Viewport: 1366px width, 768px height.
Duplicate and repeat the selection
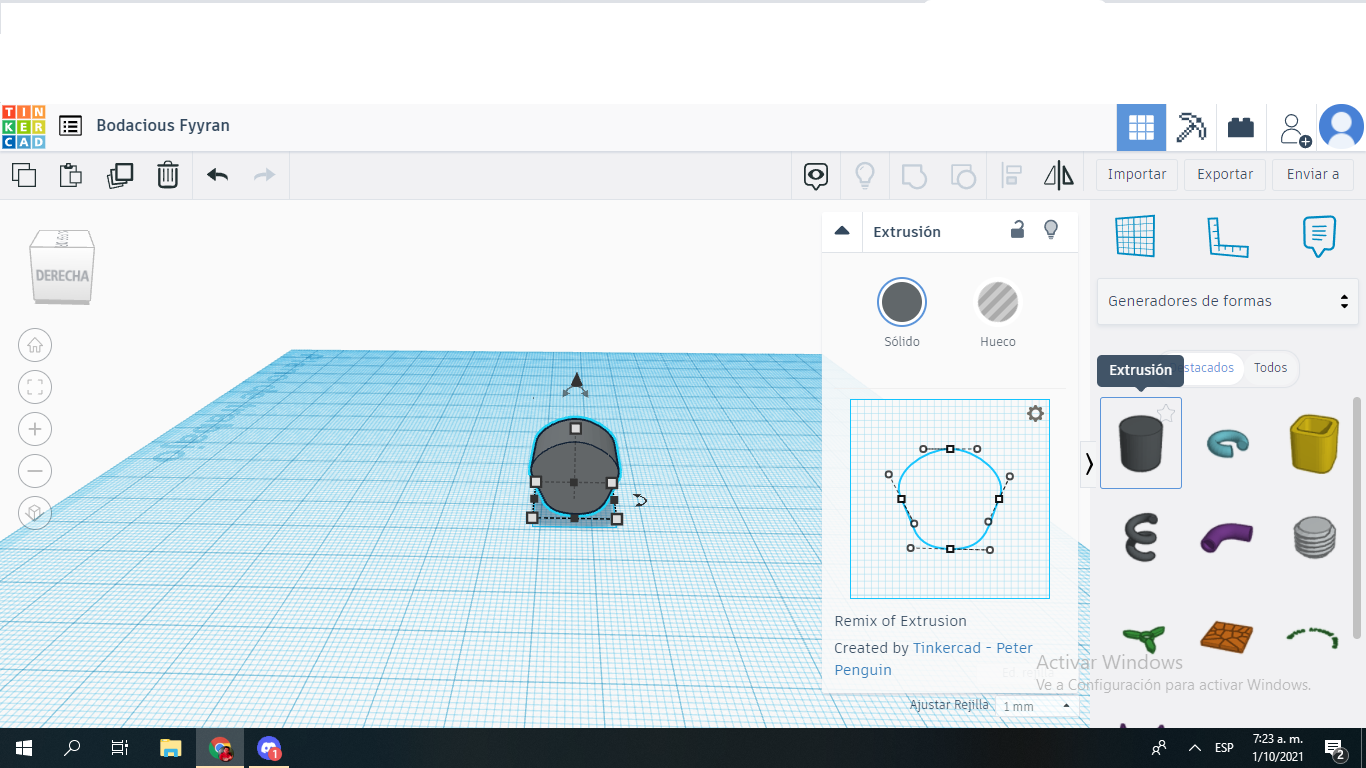(x=120, y=175)
